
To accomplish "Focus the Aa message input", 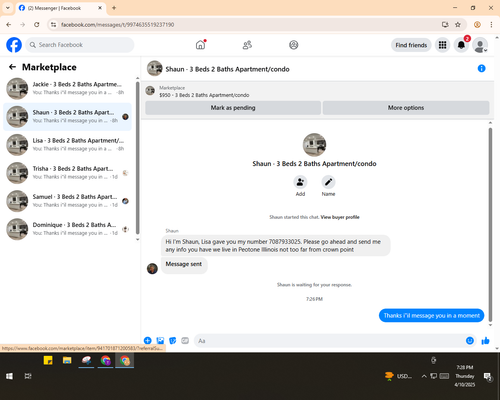I will (330, 341).
